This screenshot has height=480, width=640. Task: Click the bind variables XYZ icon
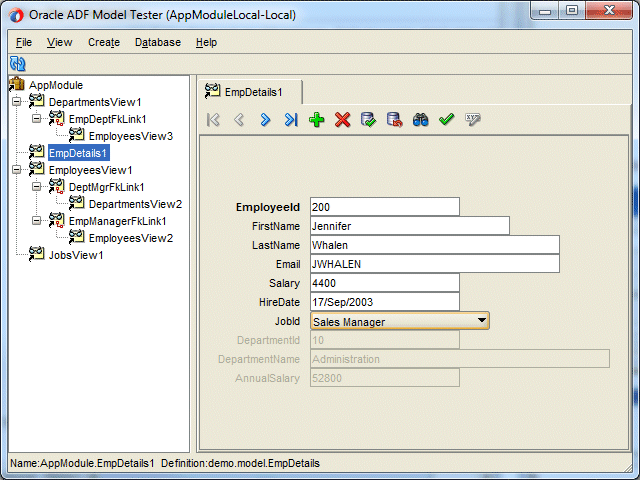(472, 120)
